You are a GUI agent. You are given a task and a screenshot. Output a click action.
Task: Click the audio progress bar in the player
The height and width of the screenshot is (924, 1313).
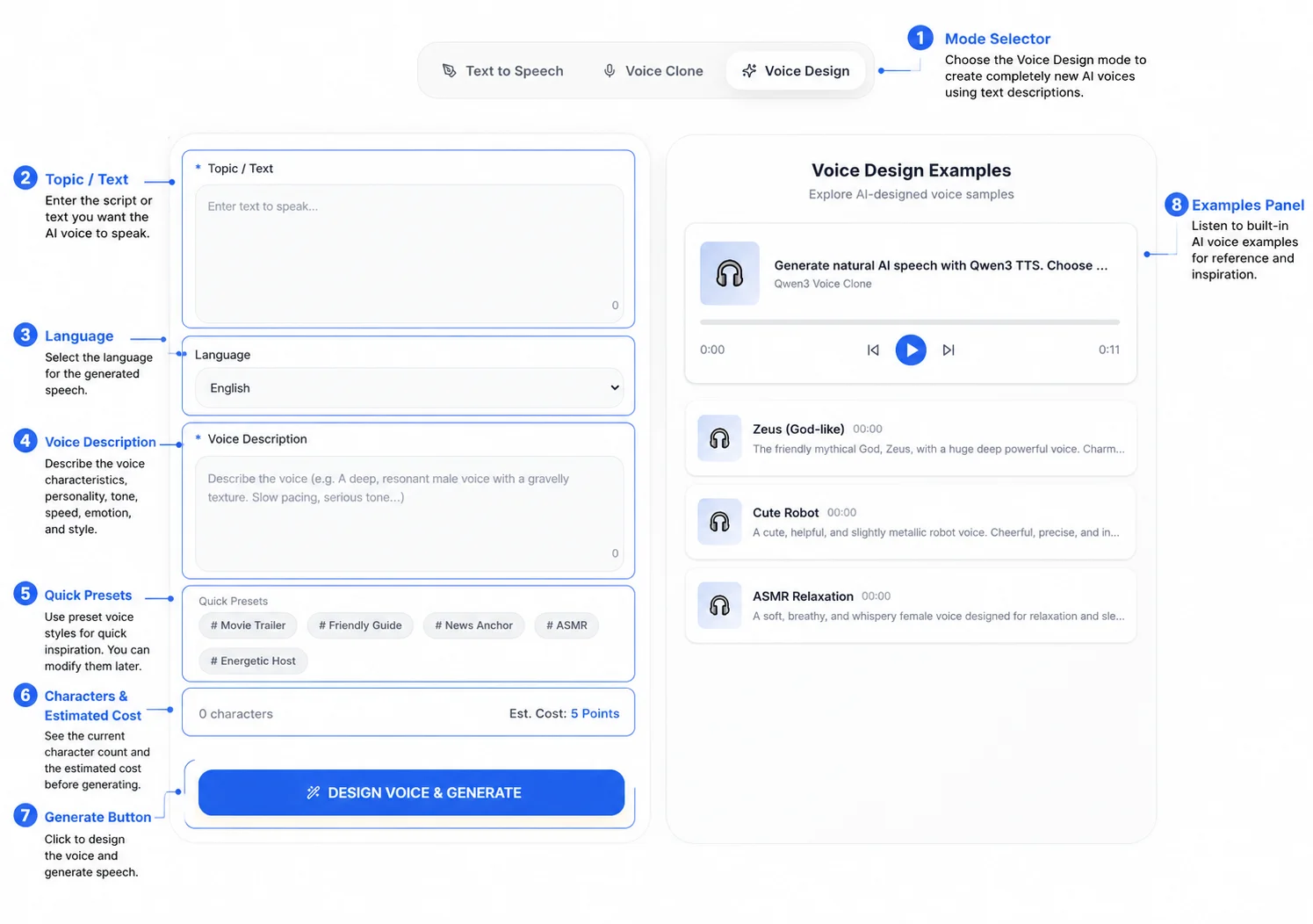pos(910,322)
